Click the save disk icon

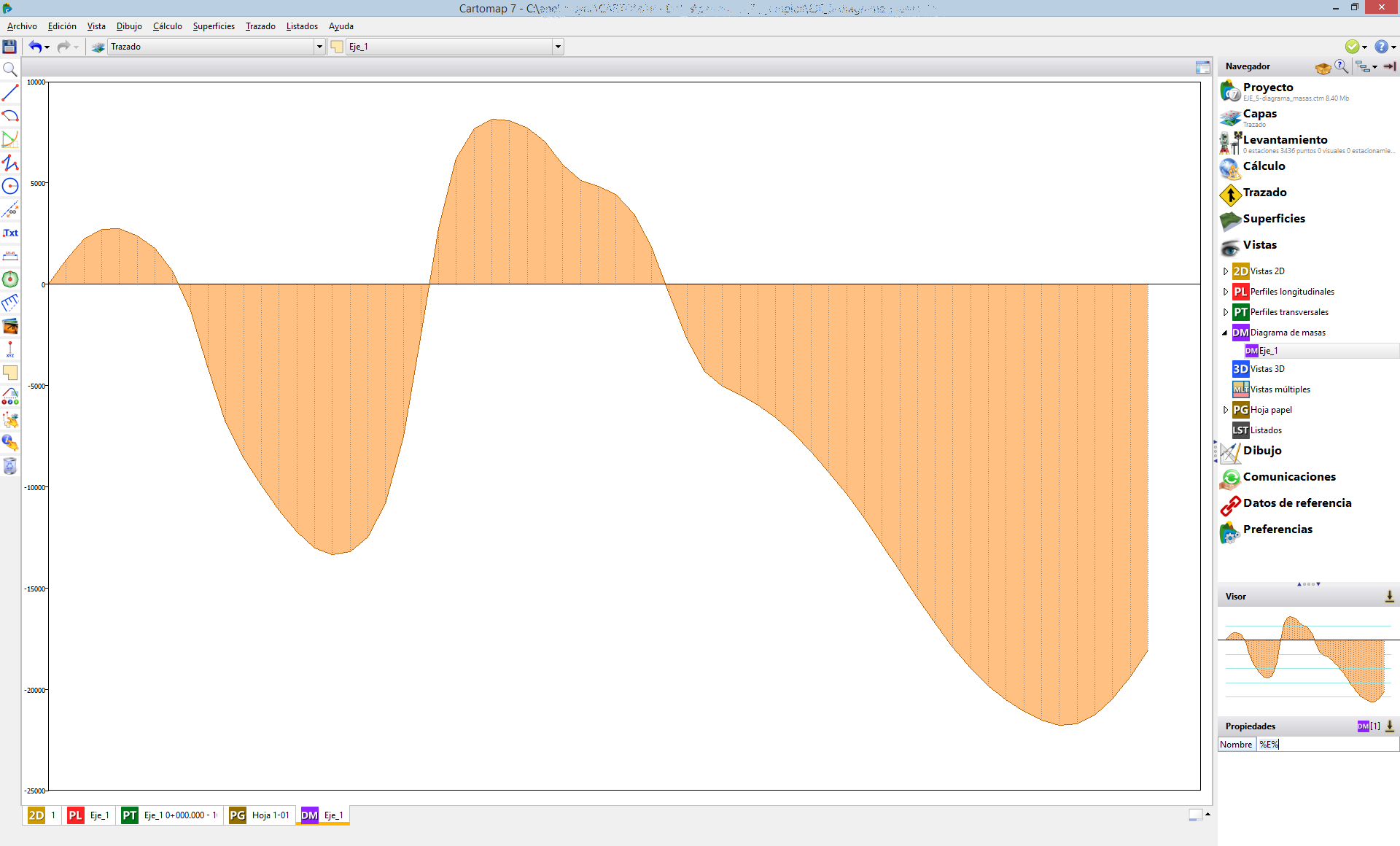coord(9,47)
